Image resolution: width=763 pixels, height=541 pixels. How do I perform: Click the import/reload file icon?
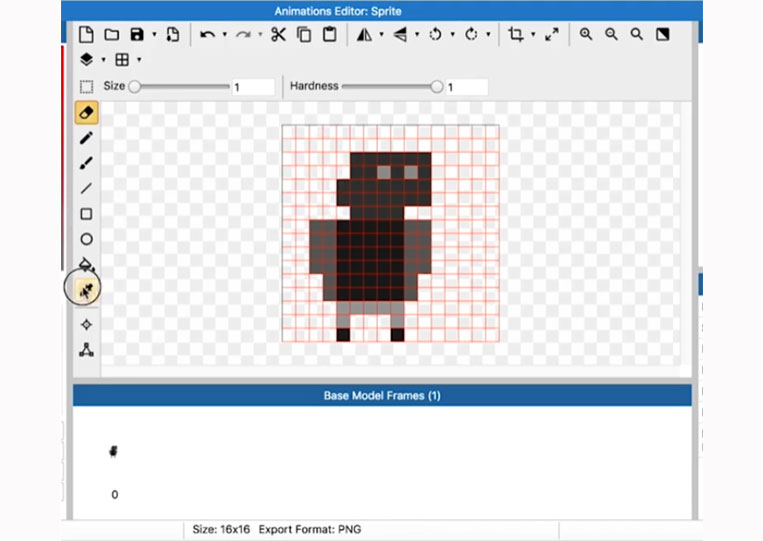point(172,35)
